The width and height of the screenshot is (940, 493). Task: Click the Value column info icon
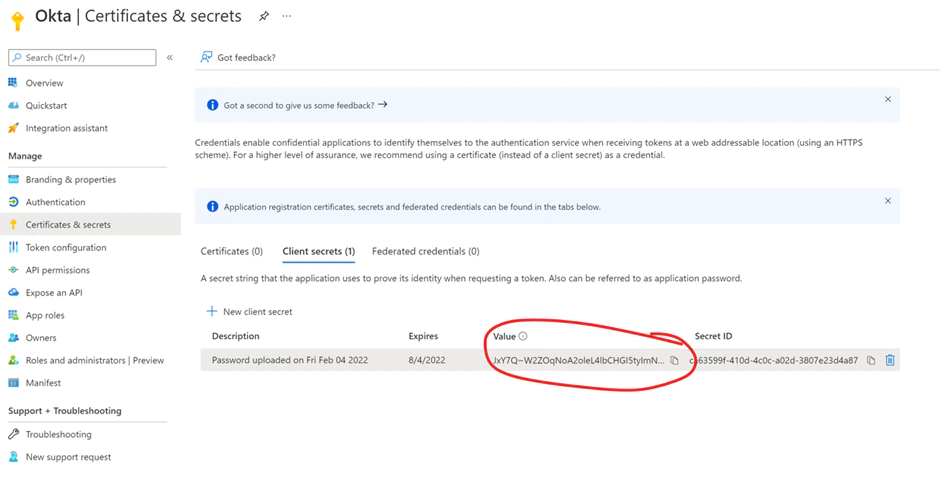point(523,336)
